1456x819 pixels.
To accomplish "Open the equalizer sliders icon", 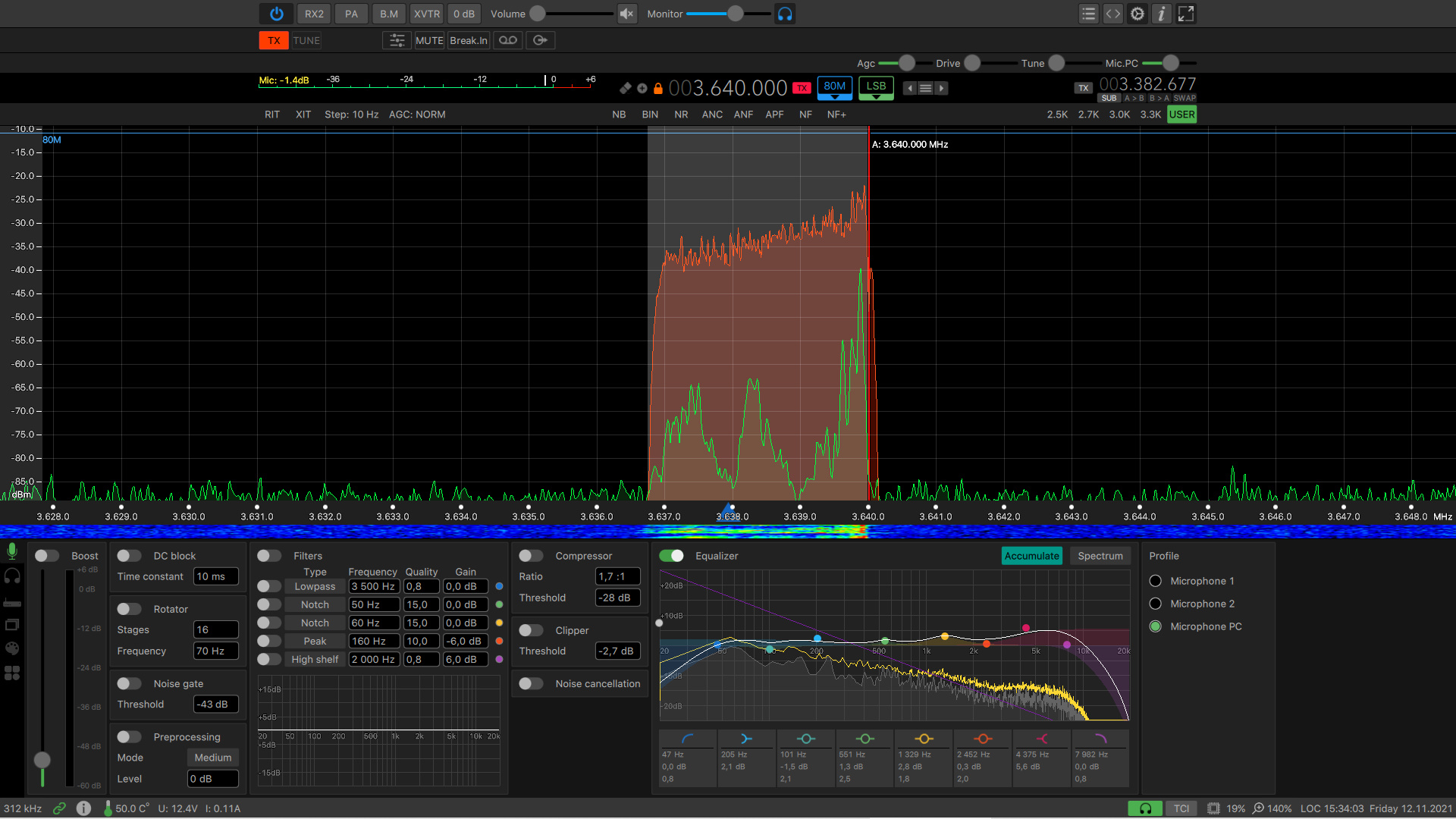I will click(x=397, y=40).
